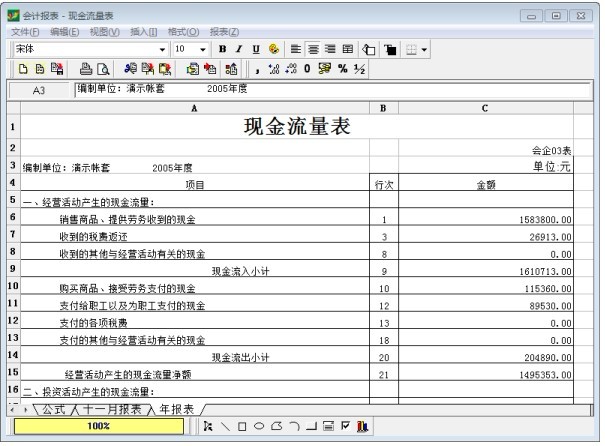The height and width of the screenshot is (446, 605).
Task: Click the delete sheet red arrow icon
Action: (210, 69)
